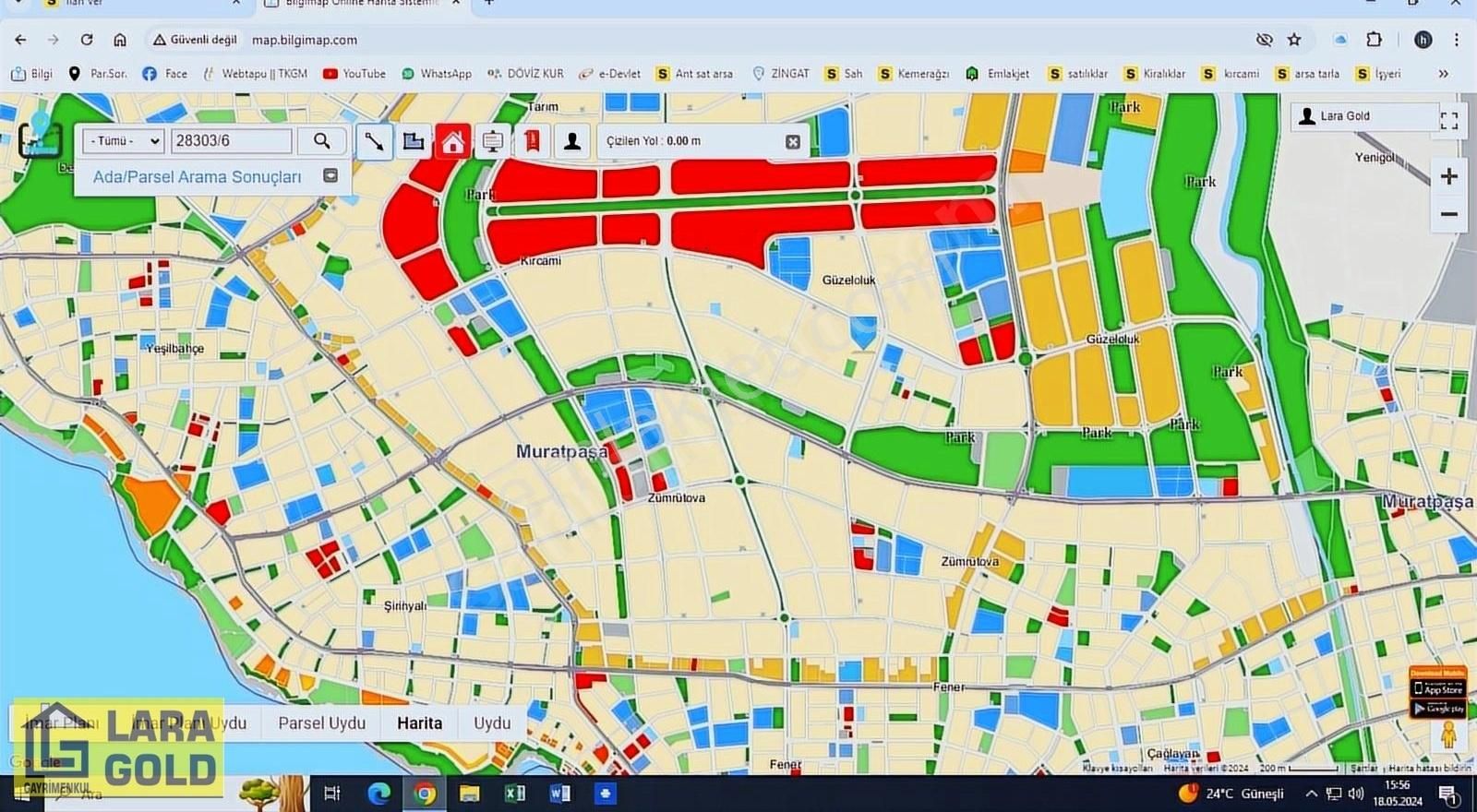Open Word from the taskbar
This screenshot has height=812, width=1477.
pos(560,793)
